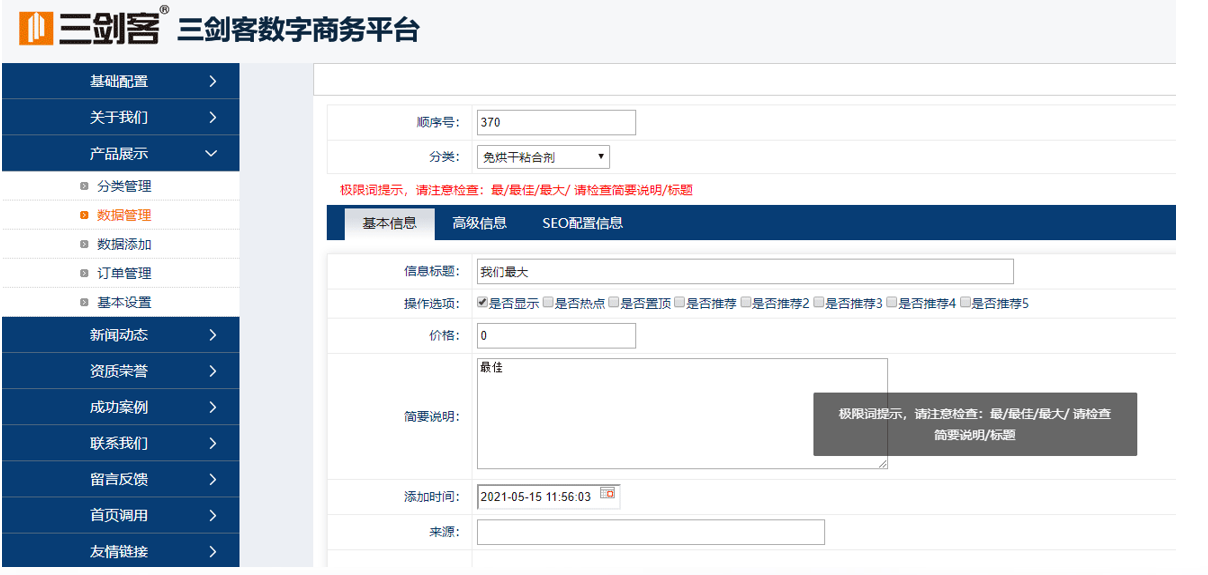Screen dimensions: 1208x575
Task: Click bullet icon next to 订单管理
Action: [x=84, y=273]
